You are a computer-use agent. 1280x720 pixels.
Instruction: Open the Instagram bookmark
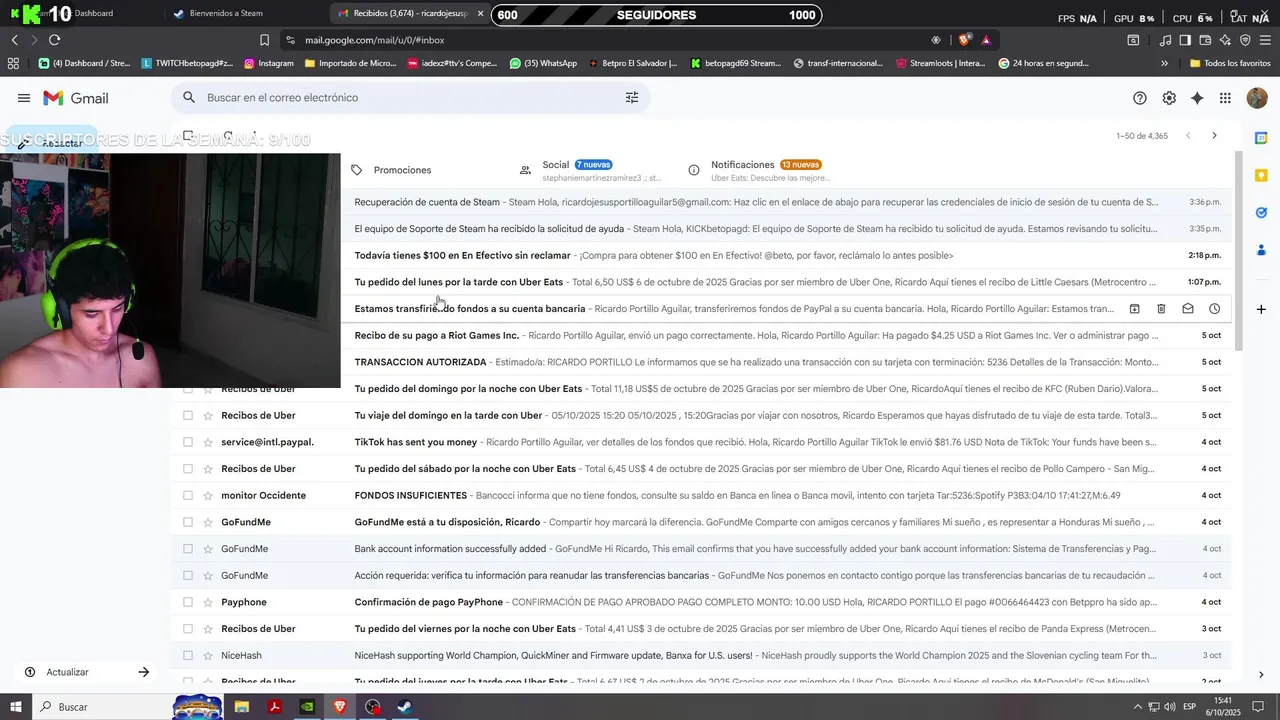pos(268,63)
